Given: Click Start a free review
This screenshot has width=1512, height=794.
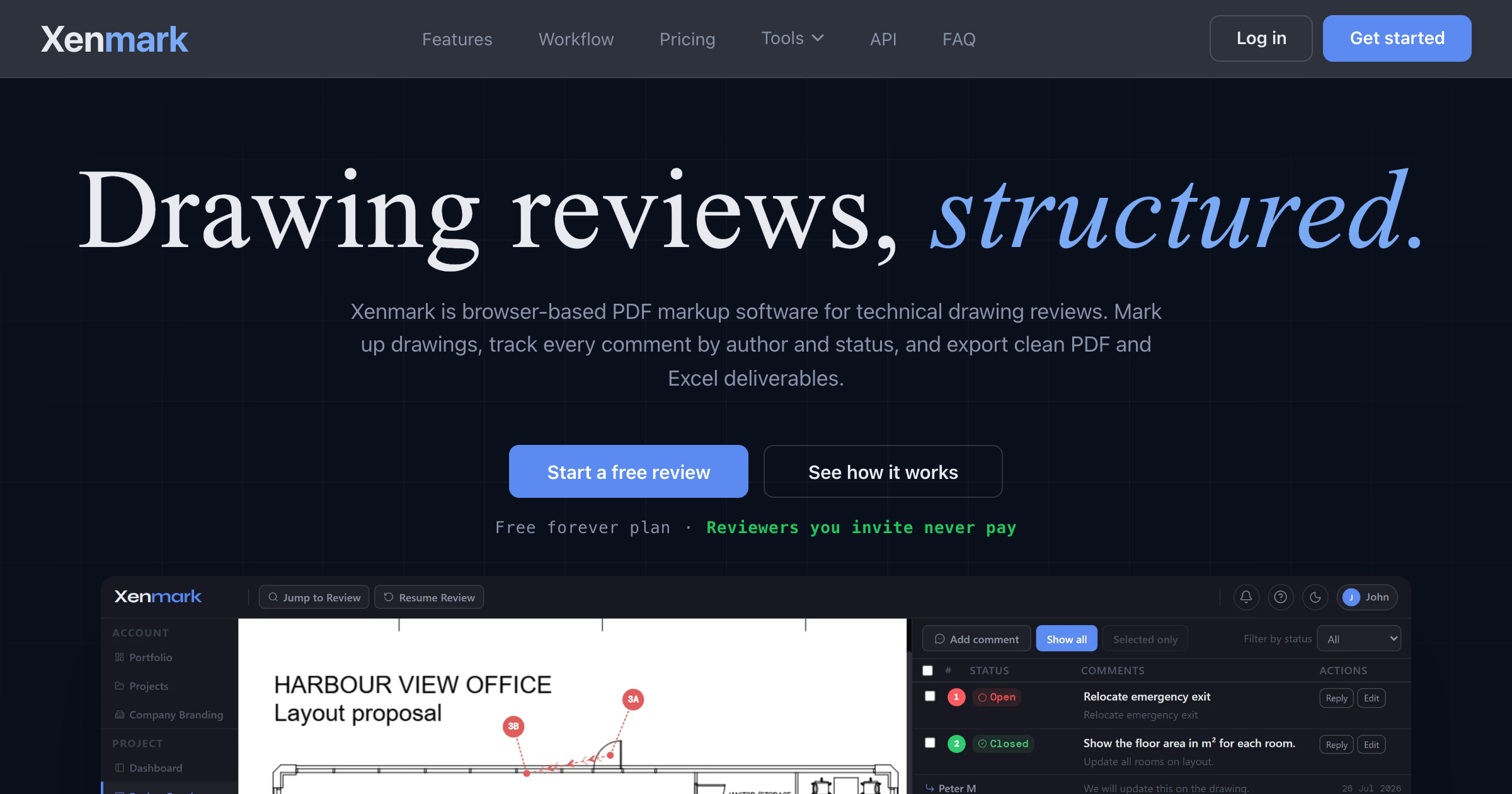Looking at the screenshot, I should [629, 471].
